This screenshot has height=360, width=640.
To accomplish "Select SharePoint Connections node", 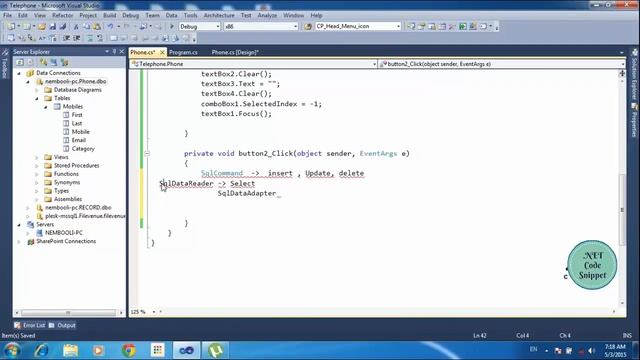I will point(66,241).
